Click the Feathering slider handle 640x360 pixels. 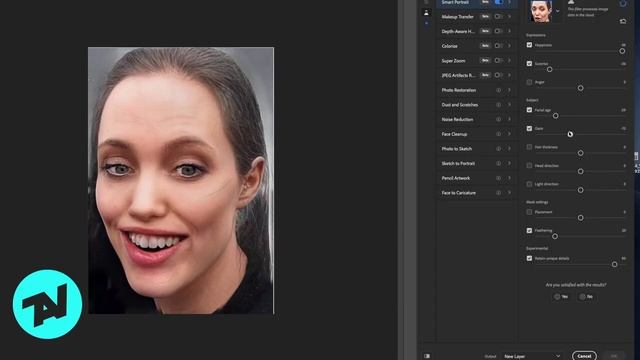555,236
